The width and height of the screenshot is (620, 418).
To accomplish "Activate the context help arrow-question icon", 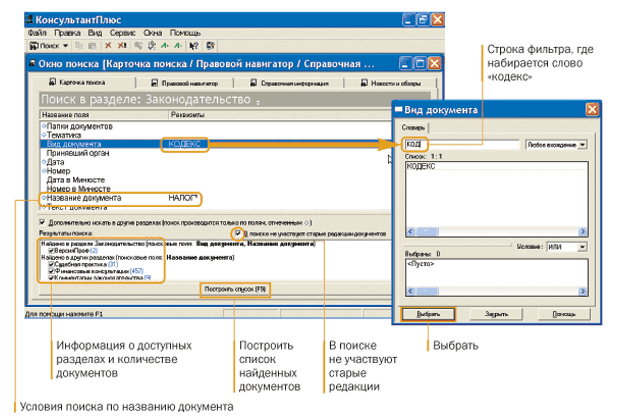I will pyautogui.click(x=193, y=46).
